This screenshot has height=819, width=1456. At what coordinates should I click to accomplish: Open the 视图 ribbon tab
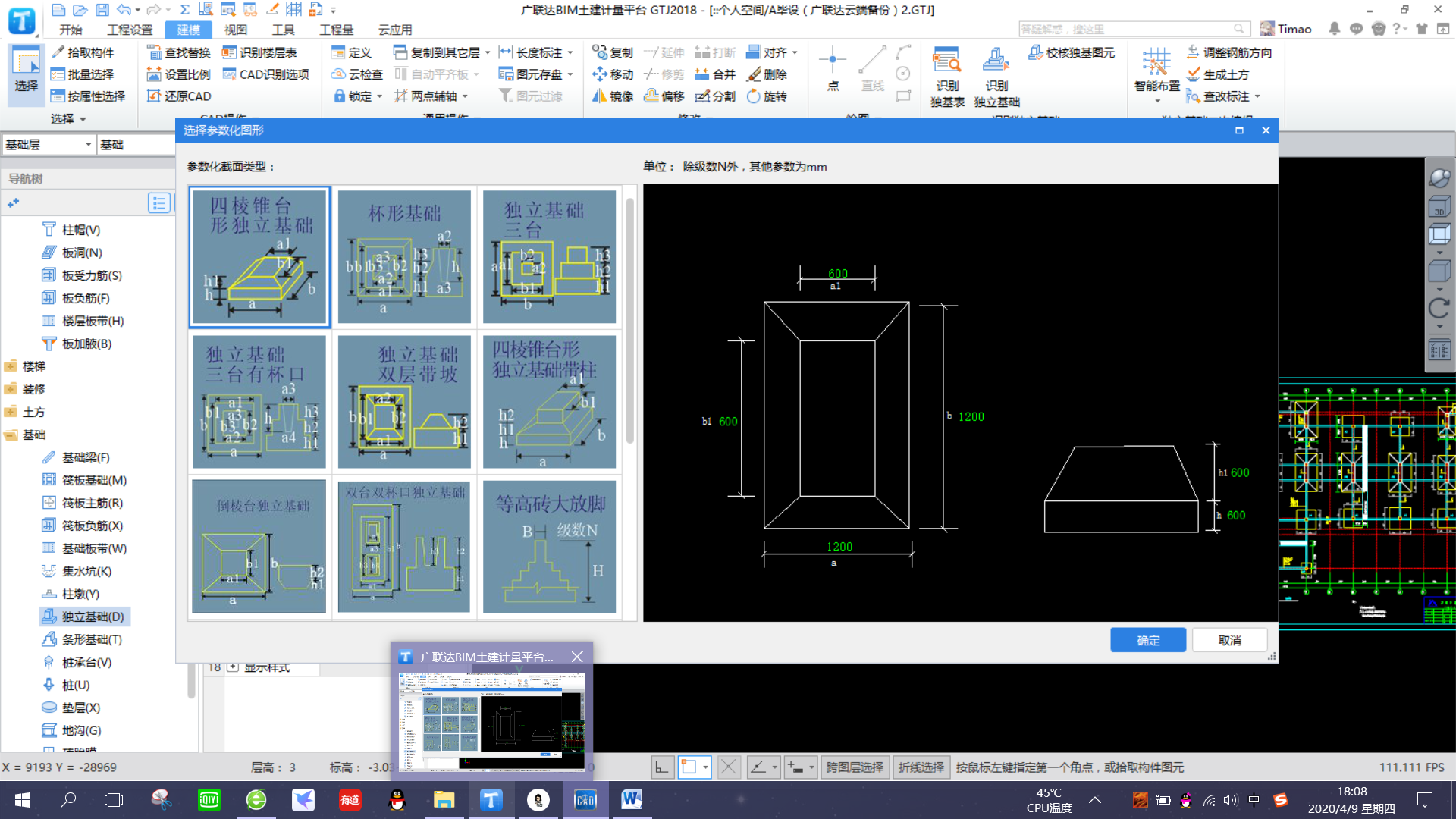(x=236, y=30)
